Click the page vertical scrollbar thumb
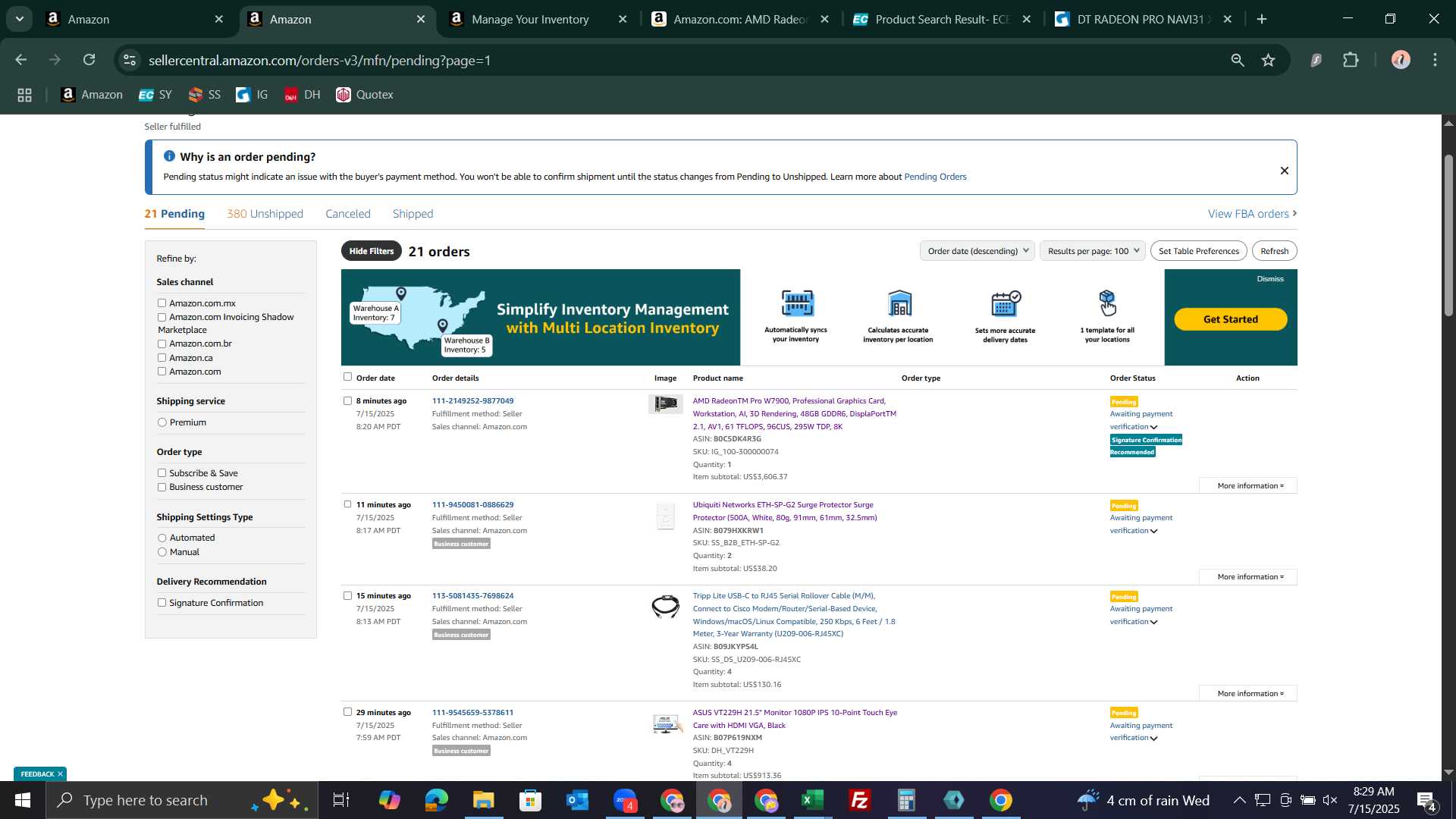The height and width of the screenshot is (819, 1456). pyautogui.click(x=1448, y=235)
